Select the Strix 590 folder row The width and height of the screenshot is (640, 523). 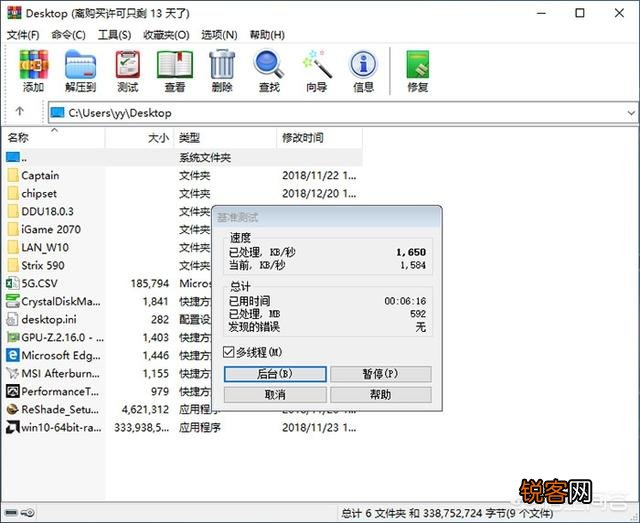[x=108, y=265]
